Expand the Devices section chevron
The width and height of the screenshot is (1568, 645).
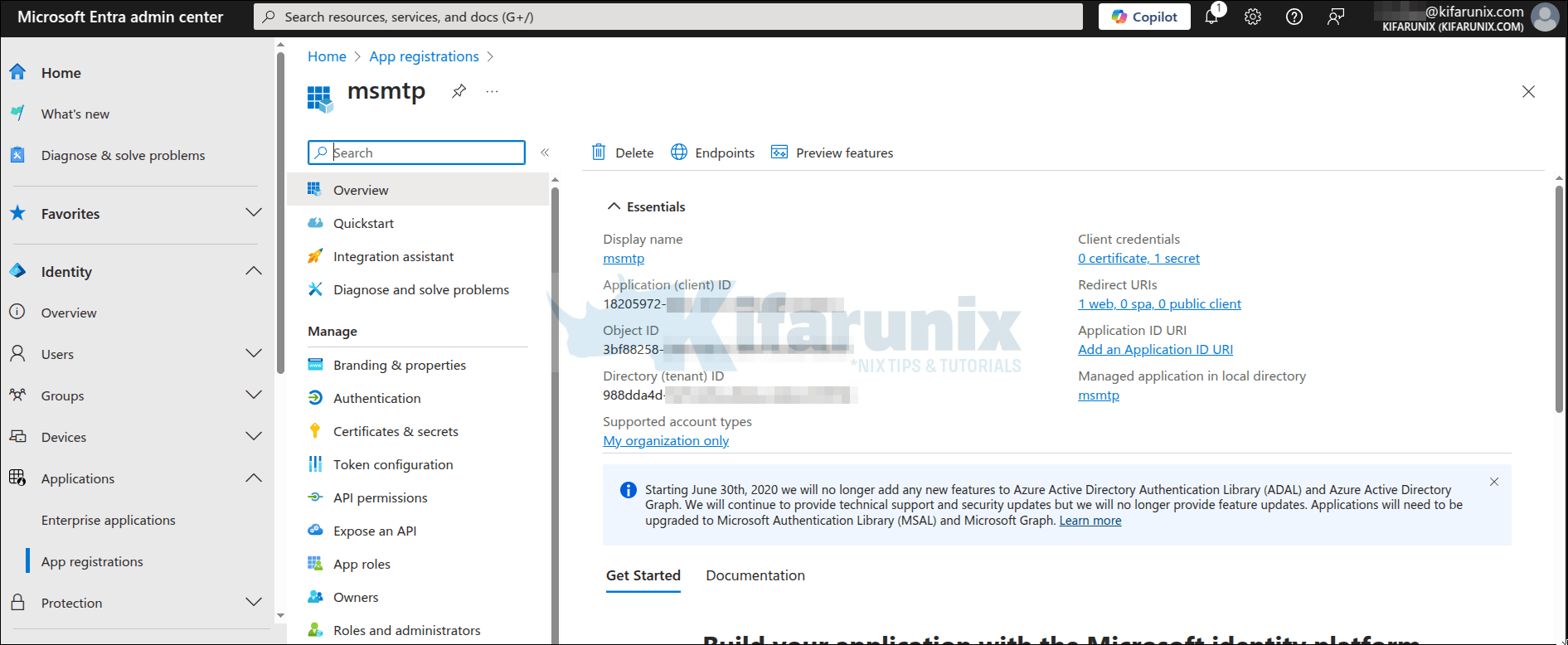(x=254, y=437)
